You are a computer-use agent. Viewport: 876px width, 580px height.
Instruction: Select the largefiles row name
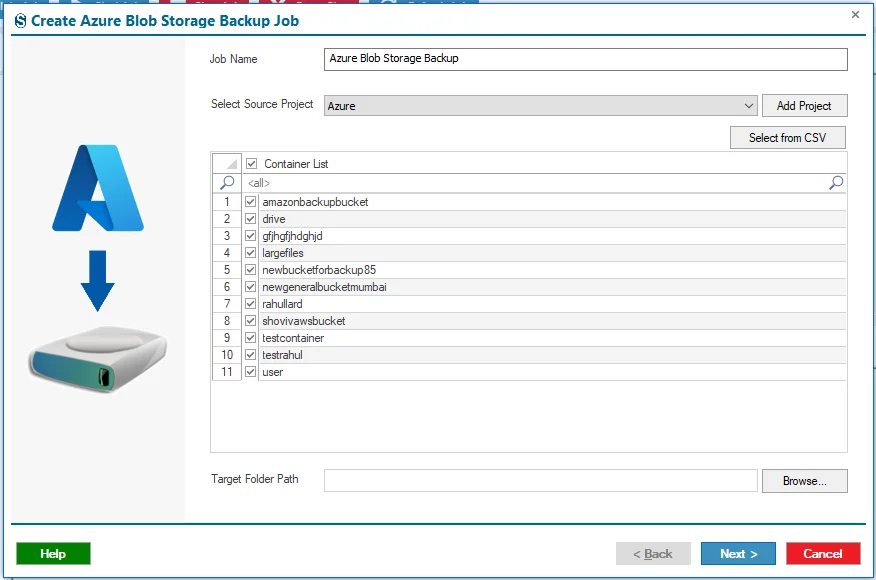coord(283,253)
